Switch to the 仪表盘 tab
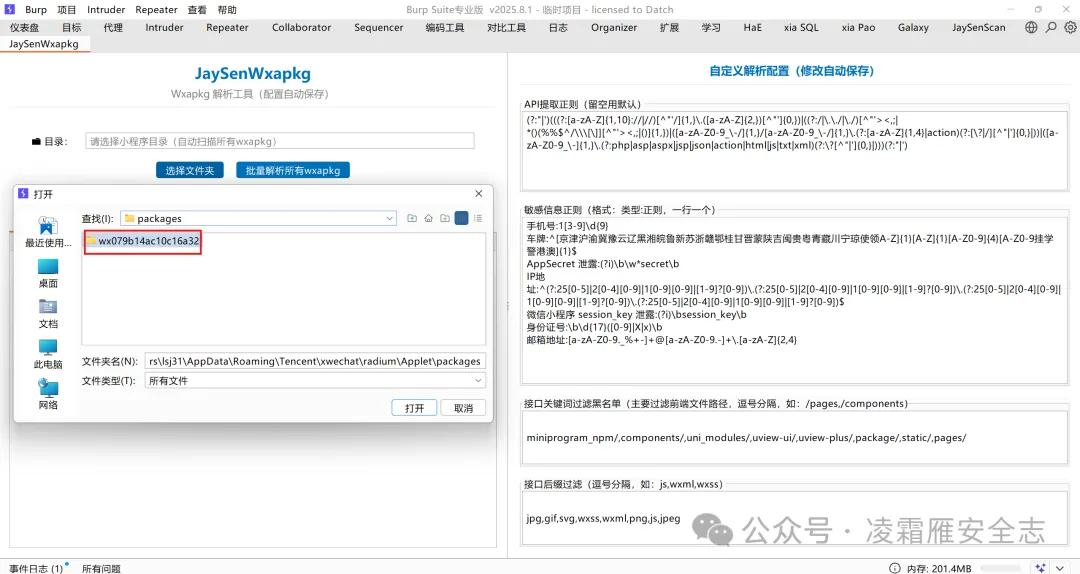The width and height of the screenshot is (1080, 574). (25, 28)
